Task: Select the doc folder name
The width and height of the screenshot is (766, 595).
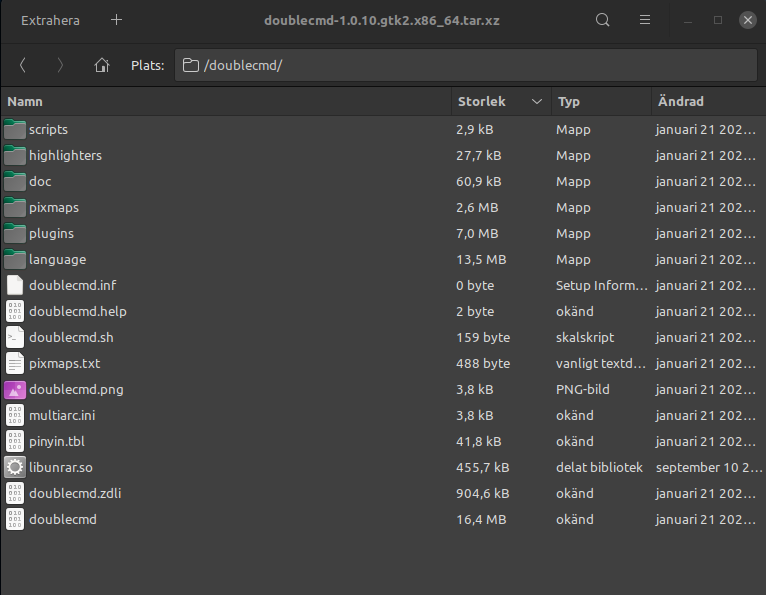Action: point(40,181)
